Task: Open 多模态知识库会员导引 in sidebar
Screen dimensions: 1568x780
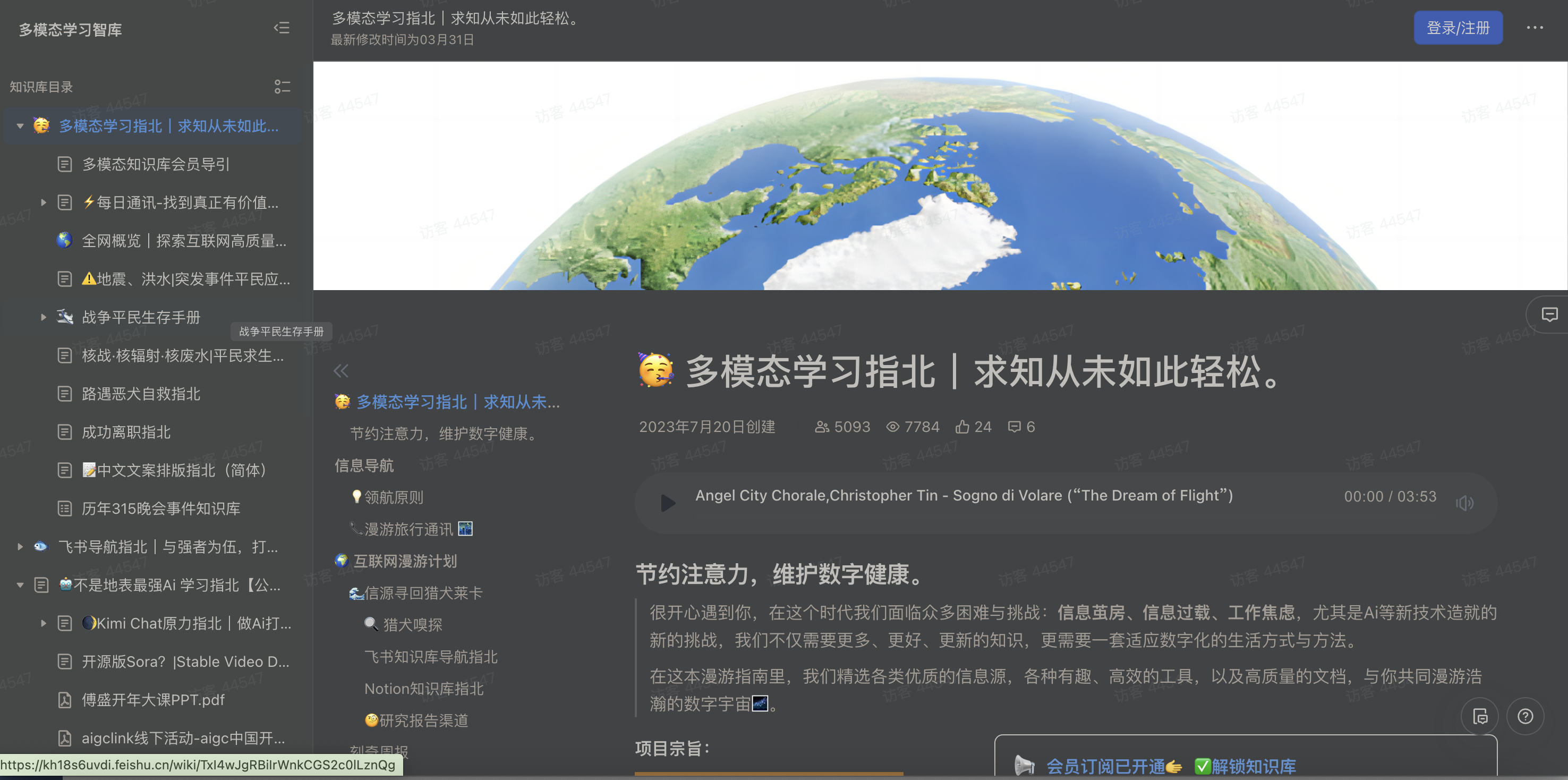Action: coord(155,164)
